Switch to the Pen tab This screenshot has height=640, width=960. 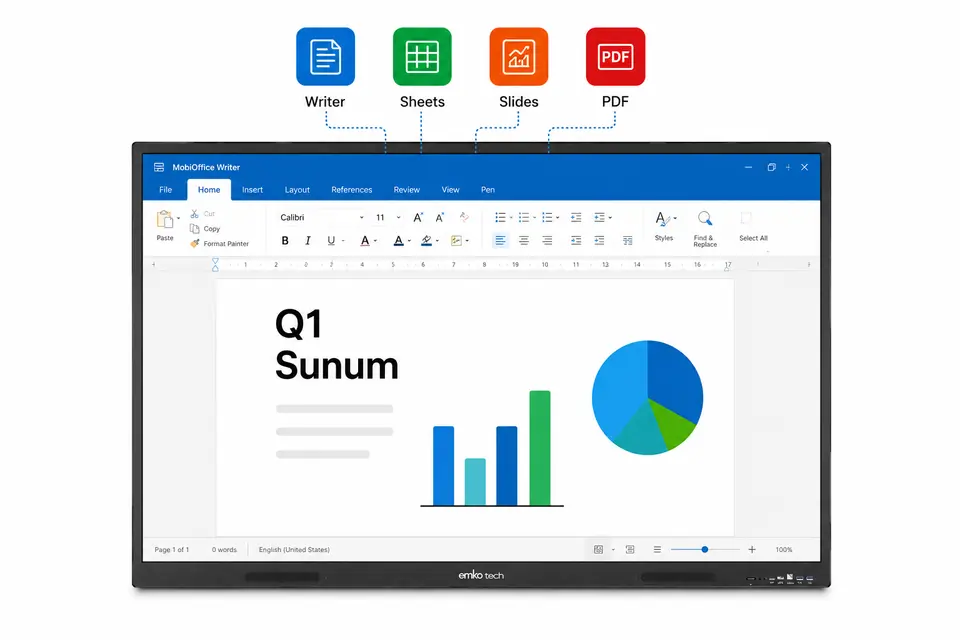(x=488, y=190)
